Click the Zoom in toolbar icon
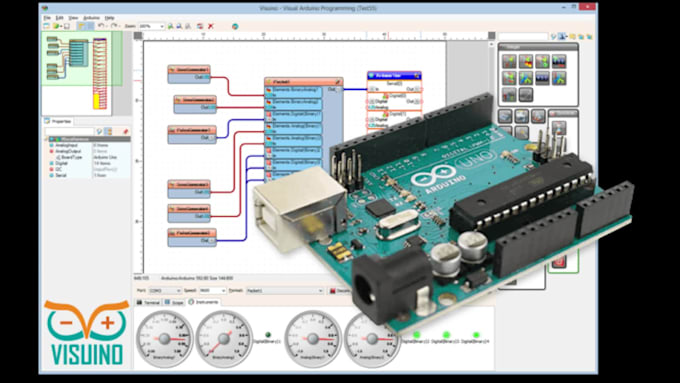 [x=170, y=26]
